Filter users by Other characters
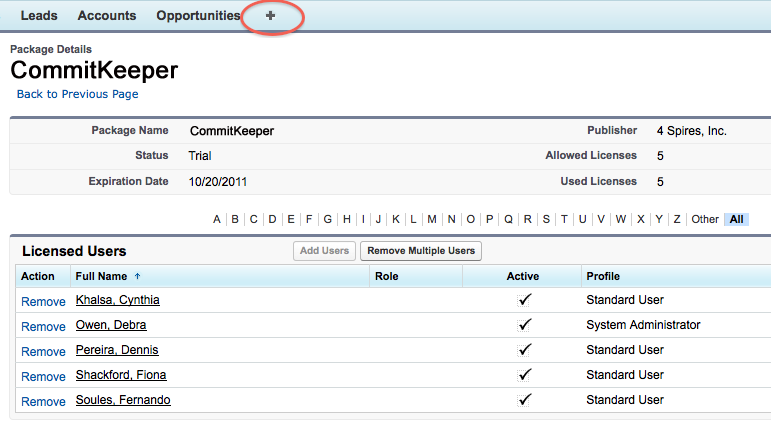The height and width of the screenshot is (427, 771). [705, 219]
